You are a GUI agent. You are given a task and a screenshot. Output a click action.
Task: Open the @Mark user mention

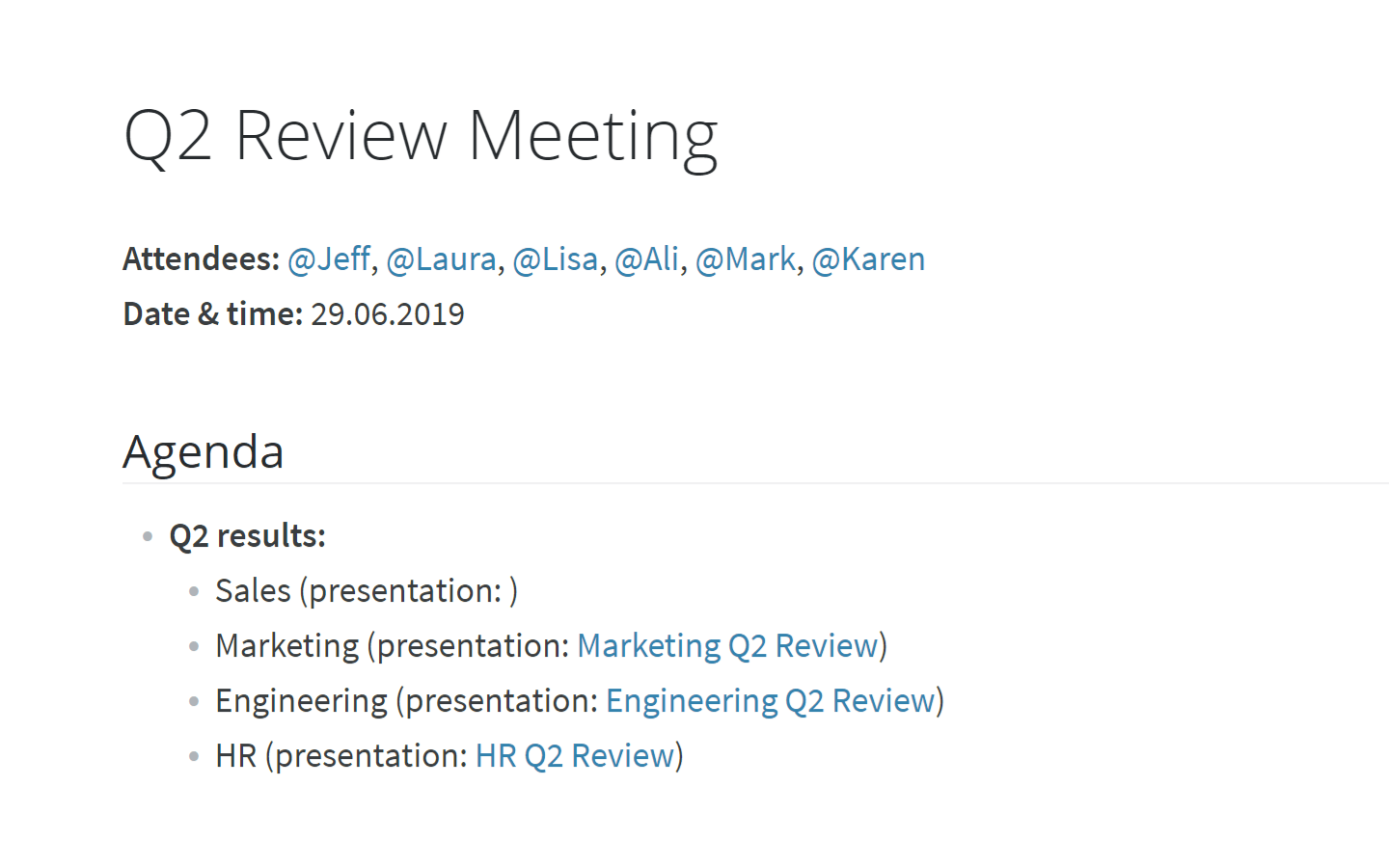(746, 259)
